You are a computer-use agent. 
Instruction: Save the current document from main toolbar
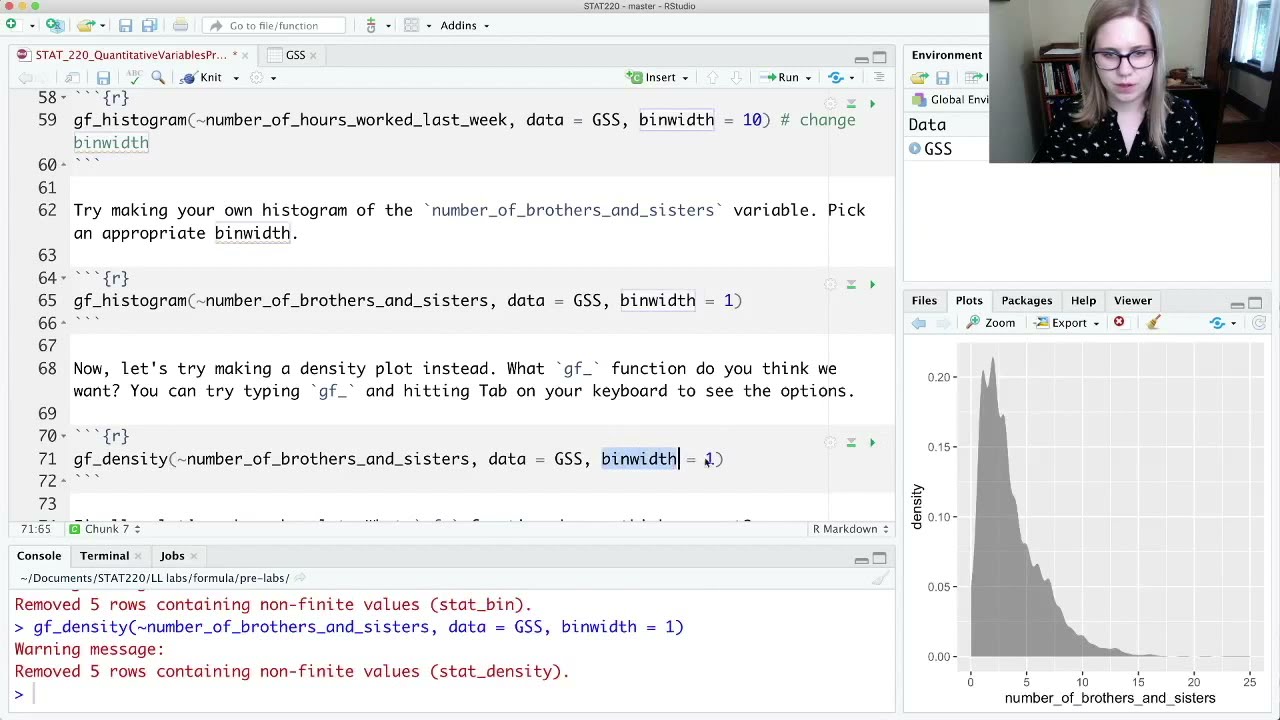tap(125, 25)
